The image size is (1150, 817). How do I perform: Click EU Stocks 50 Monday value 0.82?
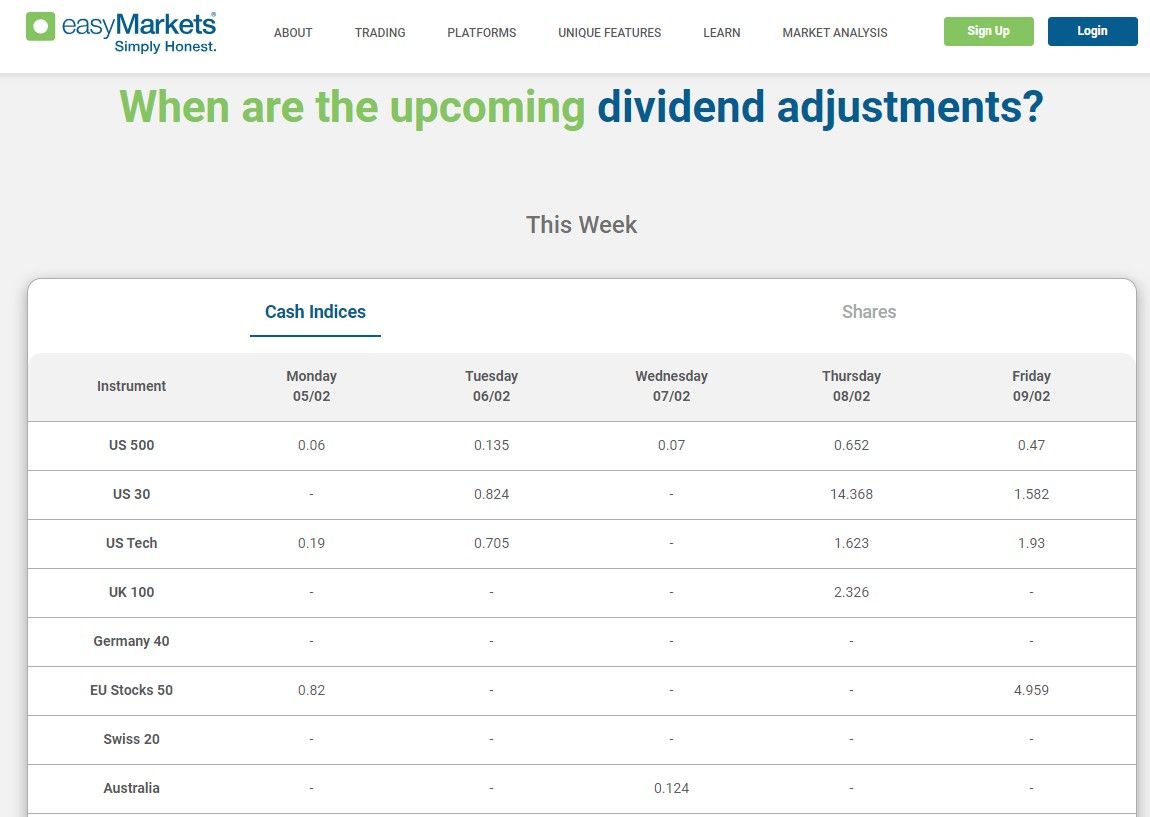pyautogui.click(x=312, y=691)
